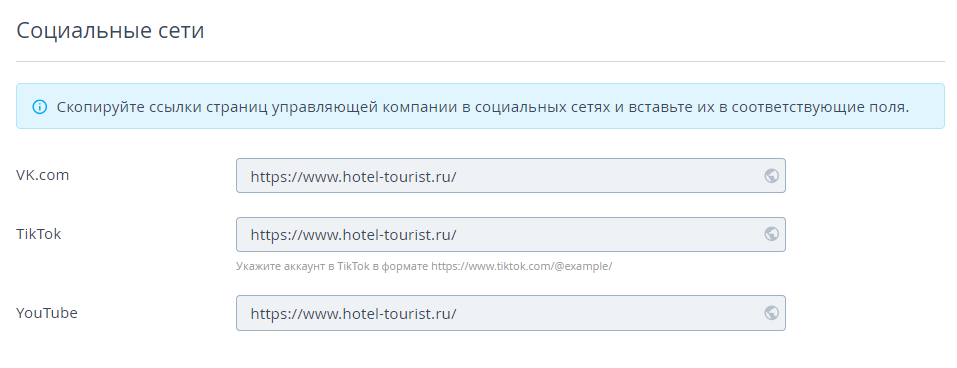Click the TikTok format hint below field
Image resolution: width=957 pixels, height=368 pixels.
coord(424,267)
